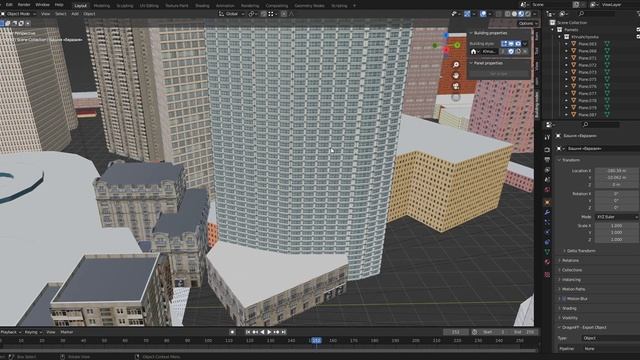Viewport: 640px width, 360px height.
Task: Open the Texture properties tab
Action: click(547, 275)
